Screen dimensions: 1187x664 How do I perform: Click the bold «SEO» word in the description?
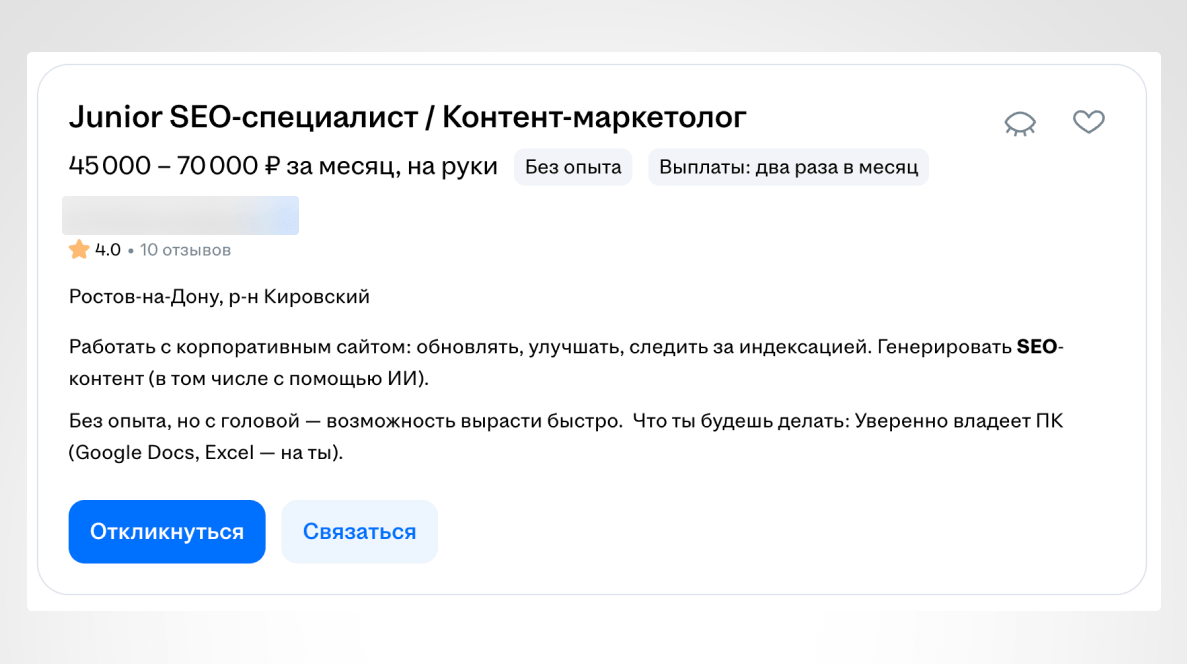pyautogui.click(x=1039, y=346)
